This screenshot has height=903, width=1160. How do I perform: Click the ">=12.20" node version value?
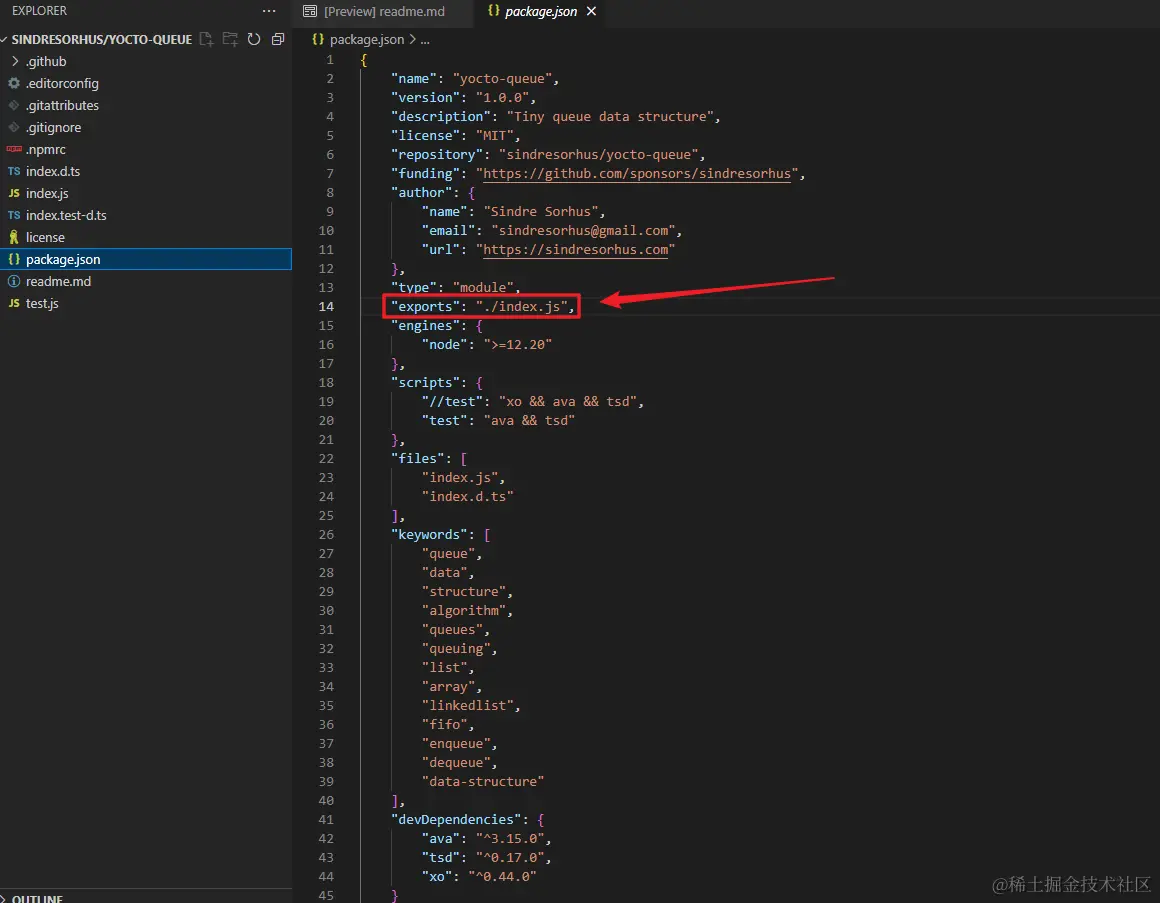[518, 345]
